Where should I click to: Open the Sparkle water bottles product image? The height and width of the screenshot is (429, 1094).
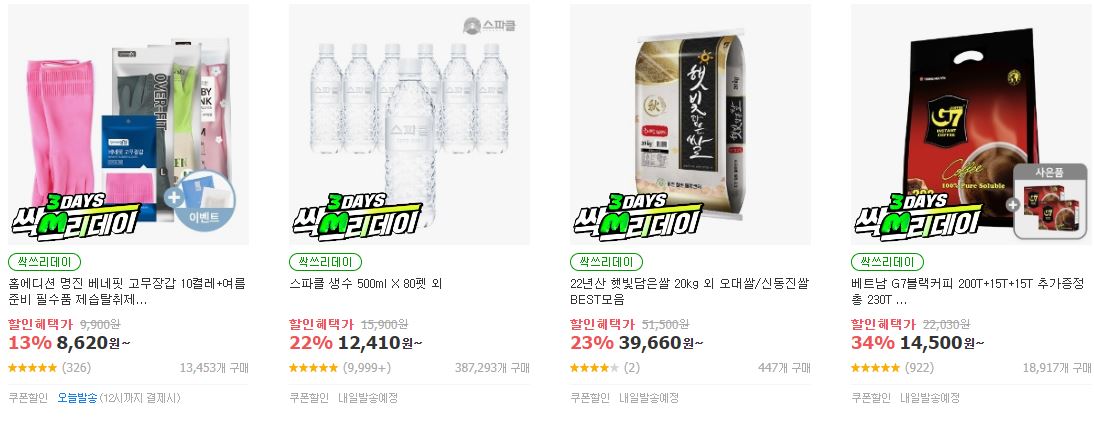(x=410, y=124)
